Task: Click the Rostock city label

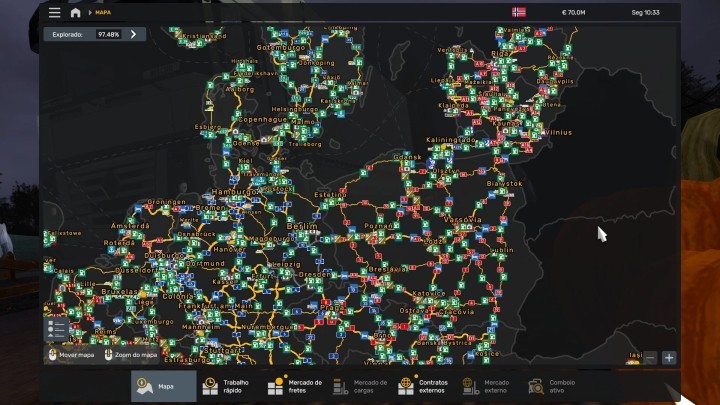Action: tap(277, 189)
